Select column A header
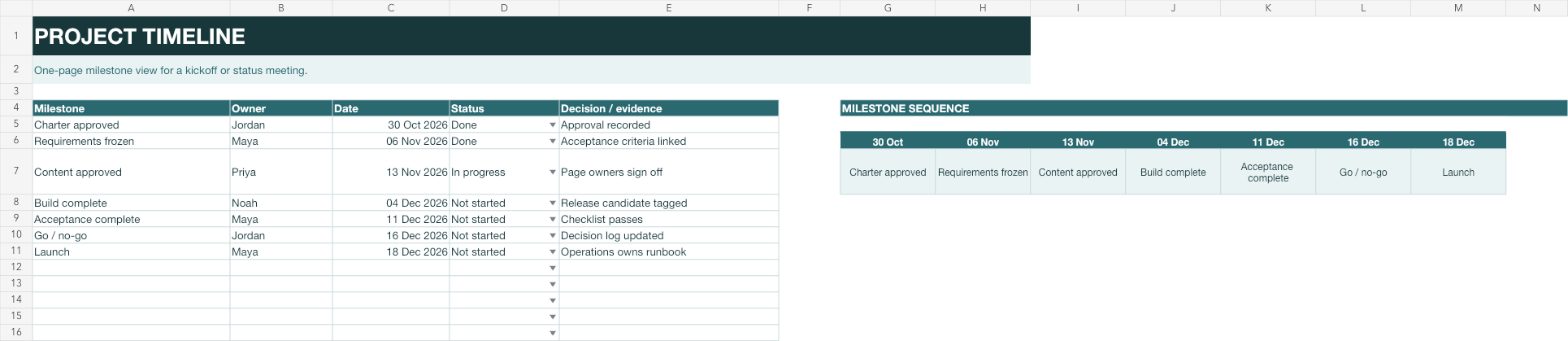 point(131,8)
